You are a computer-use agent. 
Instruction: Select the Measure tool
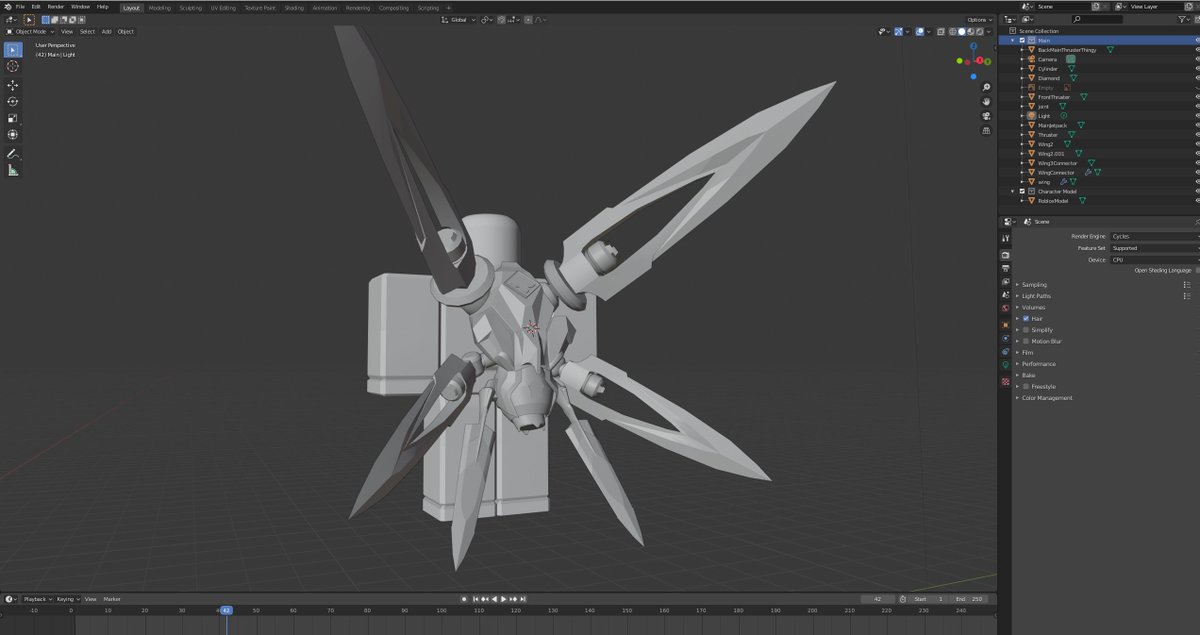click(x=13, y=170)
